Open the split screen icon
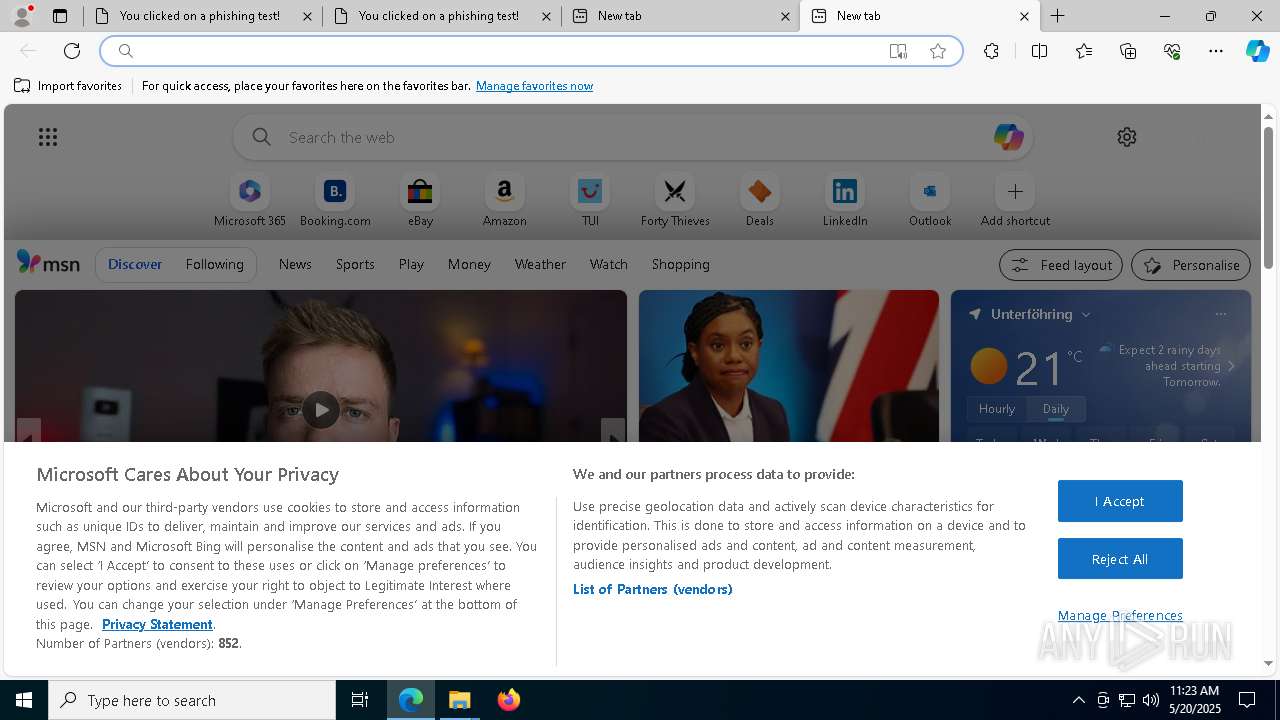The width and height of the screenshot is (1280, 720). (x=1039, y=51)
